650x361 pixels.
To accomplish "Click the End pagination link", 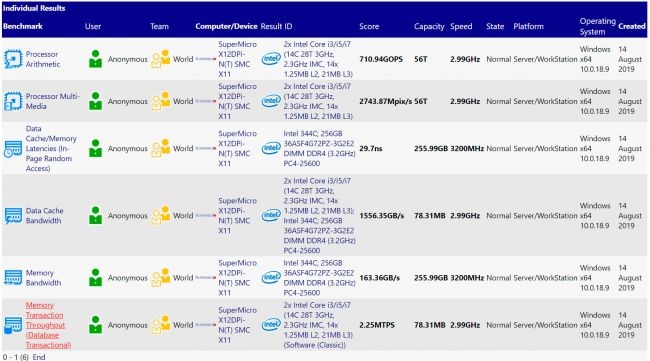I will [39, 357].
